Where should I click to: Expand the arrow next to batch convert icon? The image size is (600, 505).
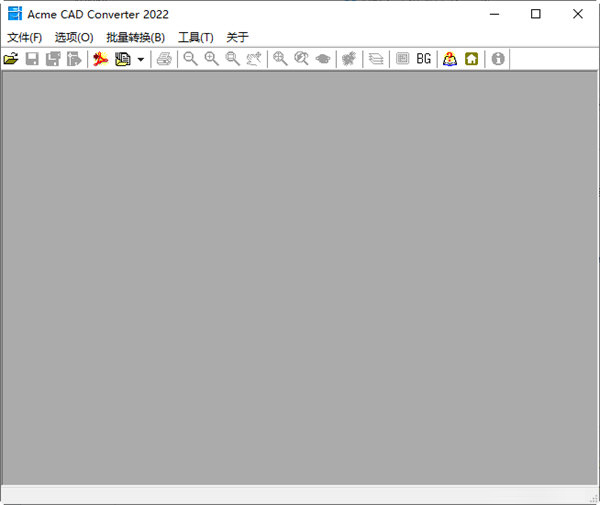(x=140, y=59)
